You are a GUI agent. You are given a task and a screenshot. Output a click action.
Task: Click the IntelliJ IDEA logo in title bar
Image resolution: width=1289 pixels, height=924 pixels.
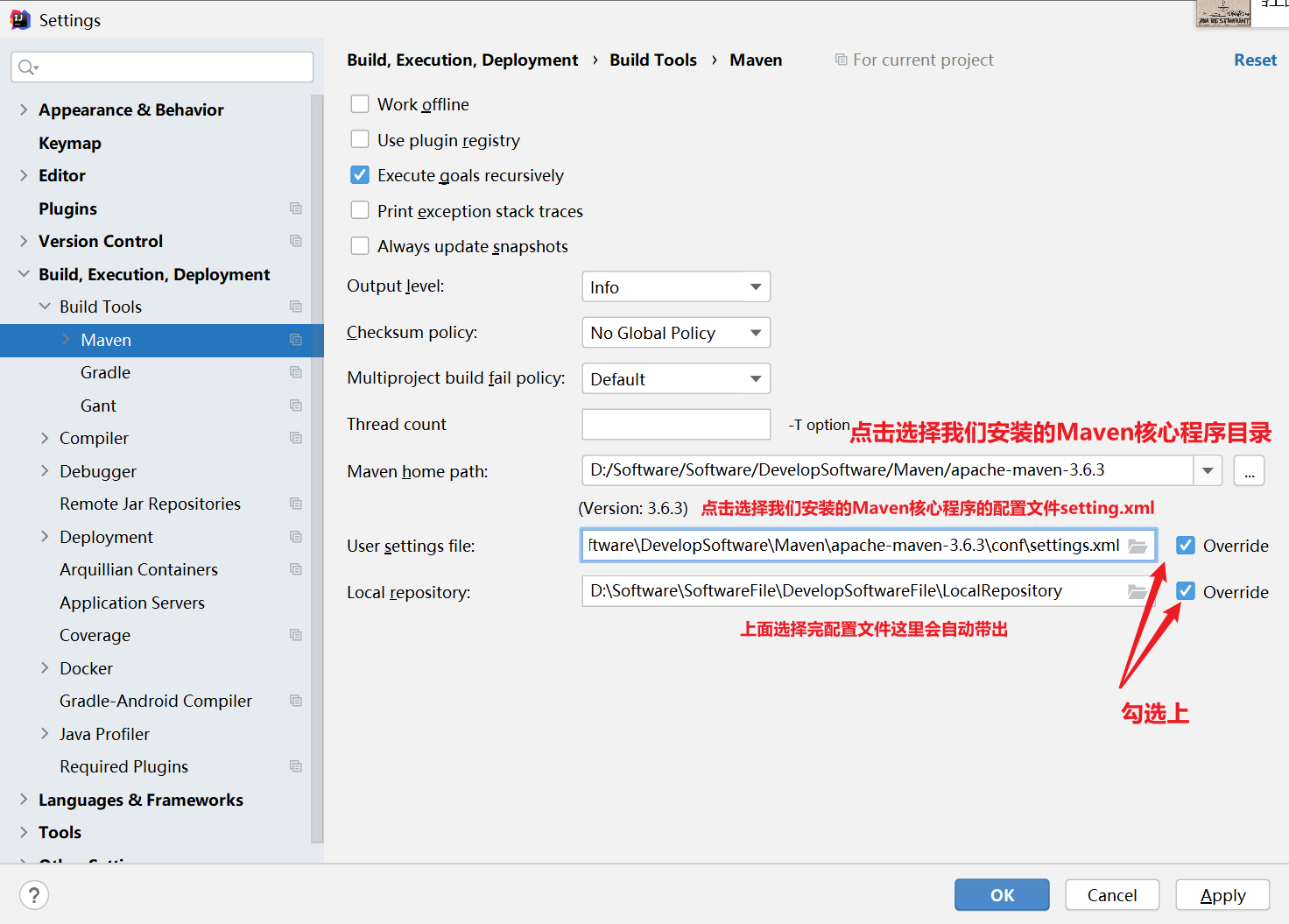pos(19,19)
